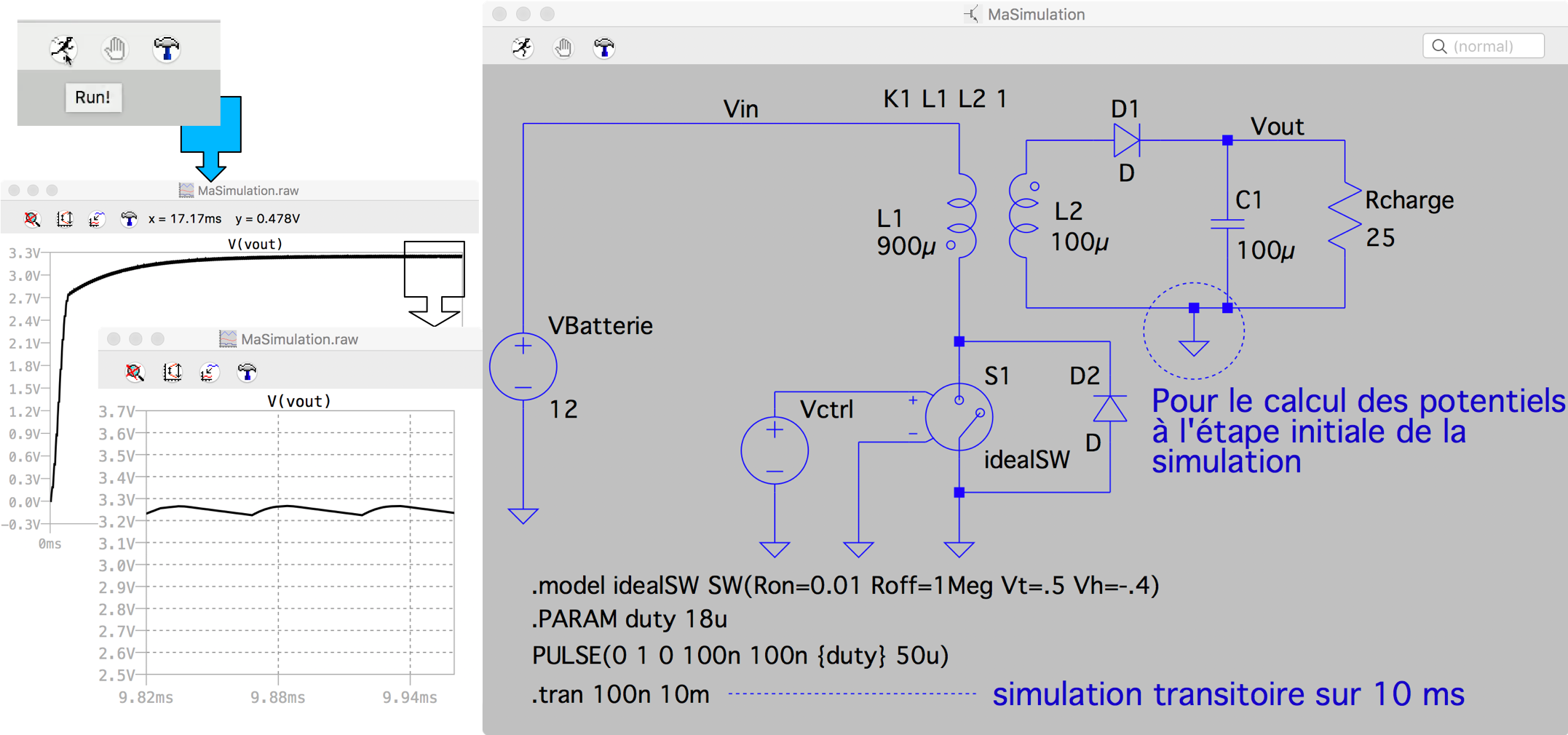Image resolution: width=1568 pixels, height=735 pixels.
Task: Click the idealSW model label of S1
Action: [1027, 460]
